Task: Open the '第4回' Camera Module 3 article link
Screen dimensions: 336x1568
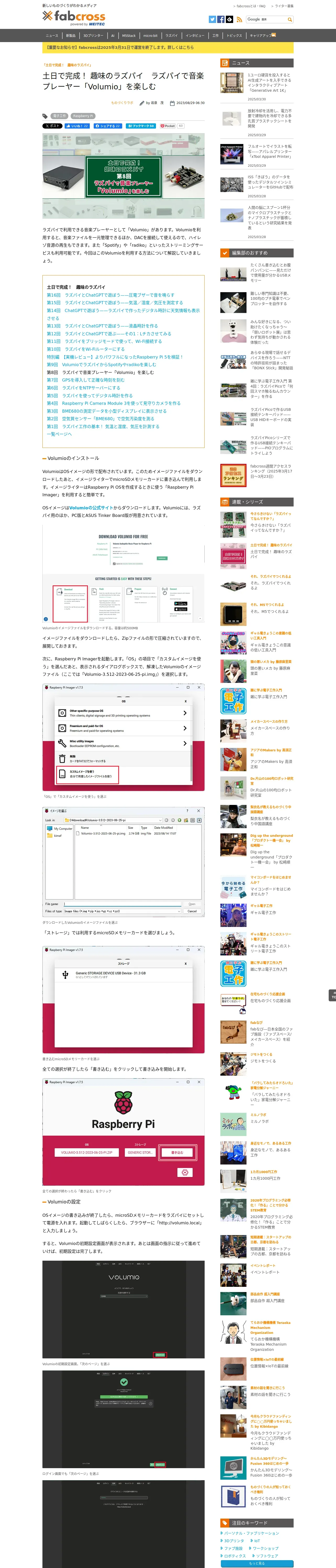Action: point(114,403)
